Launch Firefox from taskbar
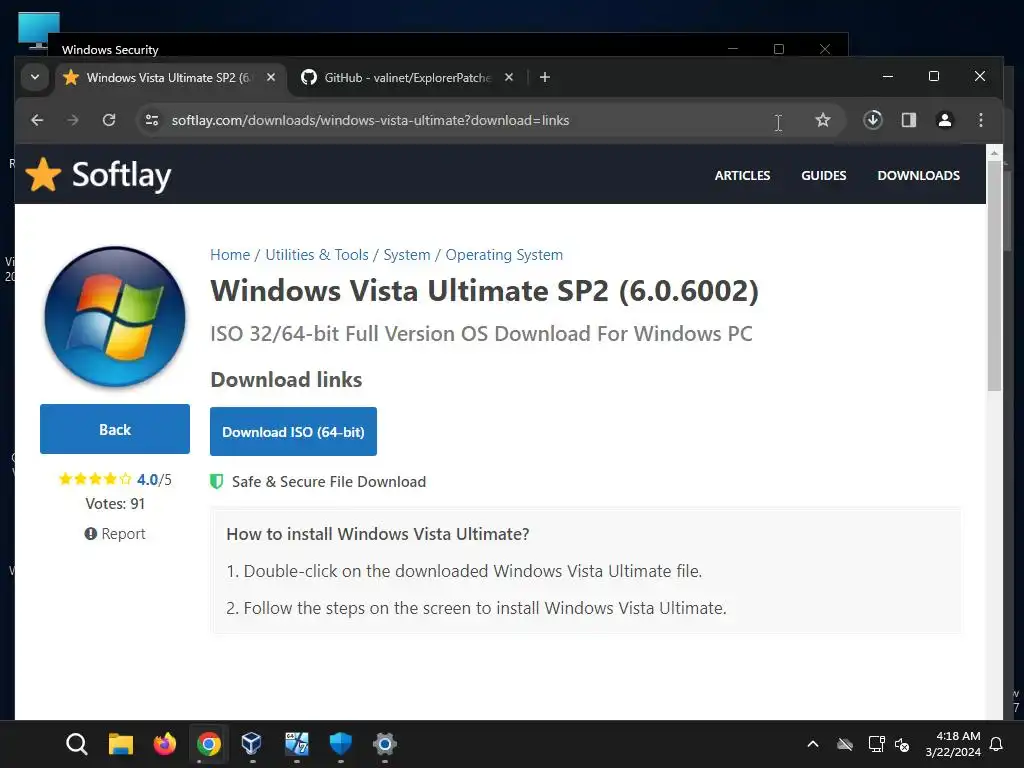 point(165,744)
